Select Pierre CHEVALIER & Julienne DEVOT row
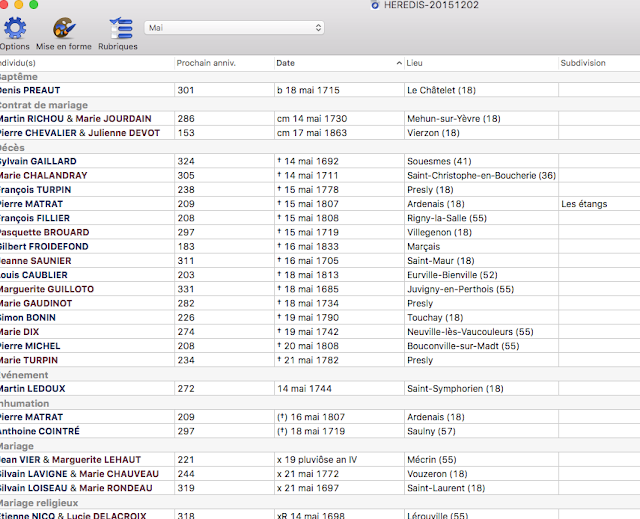The height and width of the screenshot is (519, 640). click(320, 133)
